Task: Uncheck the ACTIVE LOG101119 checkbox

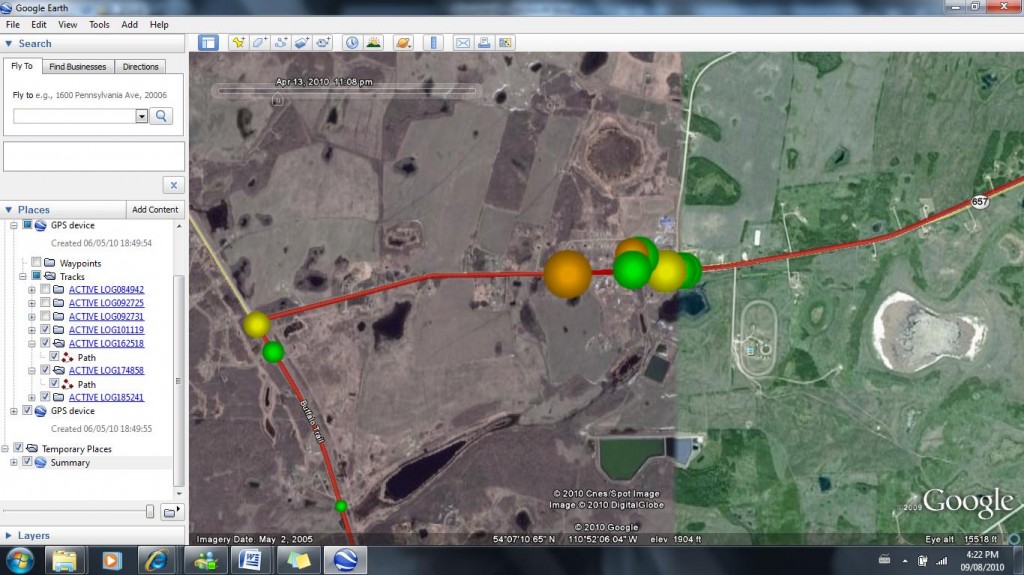Action: coord(45,329)
